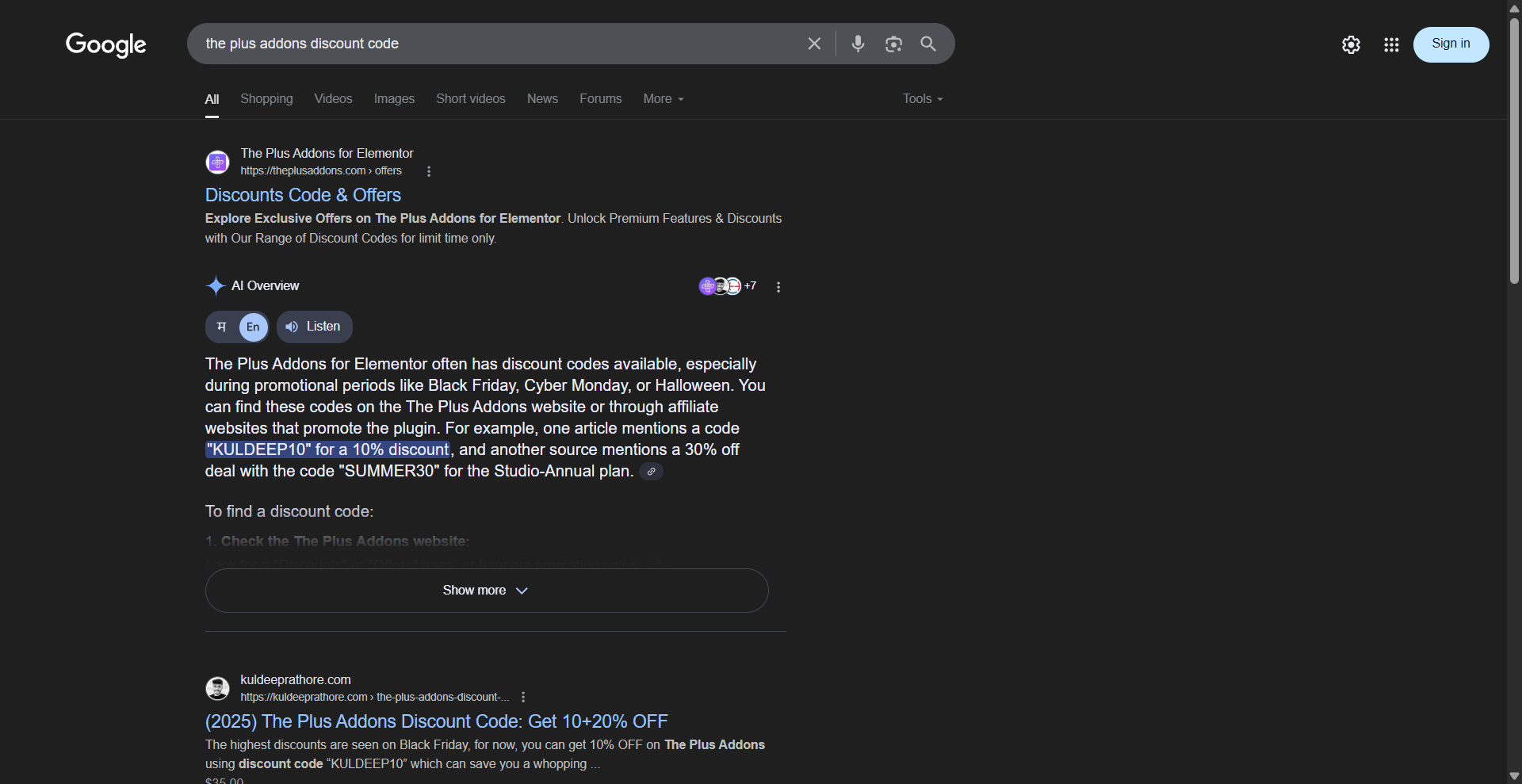Open options for theplusaddons.com result
The image size is (1522, 784).
(429, 171)
